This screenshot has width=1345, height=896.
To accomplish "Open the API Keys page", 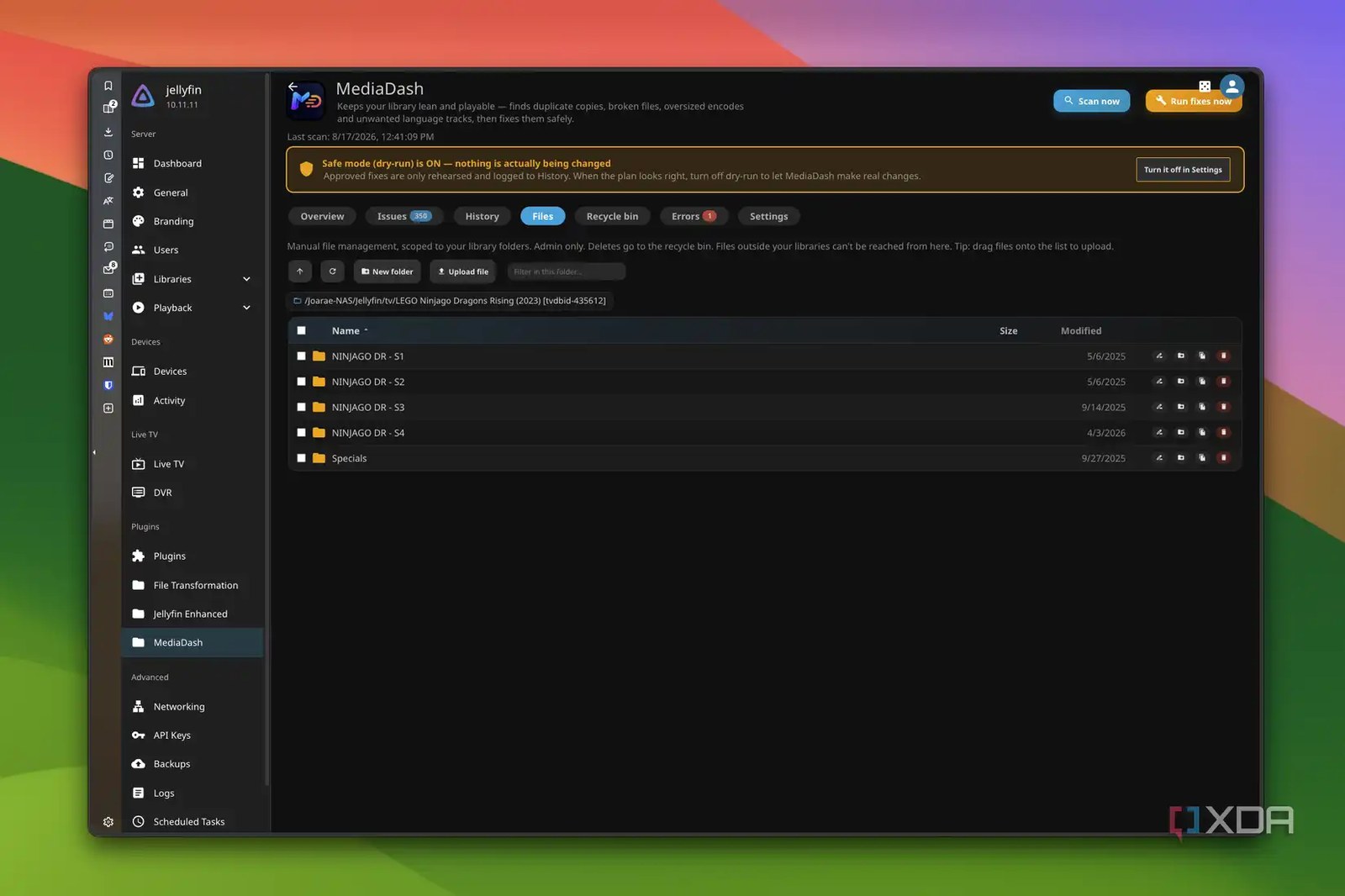I will pos(193,735).
